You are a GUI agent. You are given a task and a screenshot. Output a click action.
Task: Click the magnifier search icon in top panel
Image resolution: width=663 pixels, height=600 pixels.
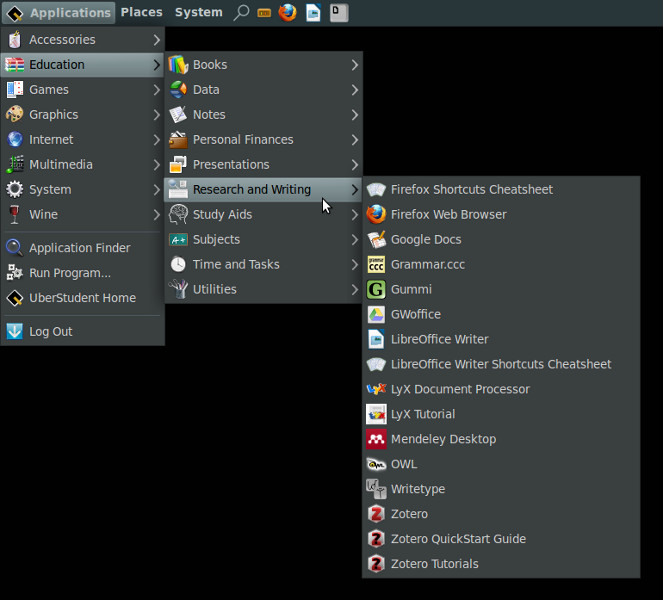tap(241, 13)
